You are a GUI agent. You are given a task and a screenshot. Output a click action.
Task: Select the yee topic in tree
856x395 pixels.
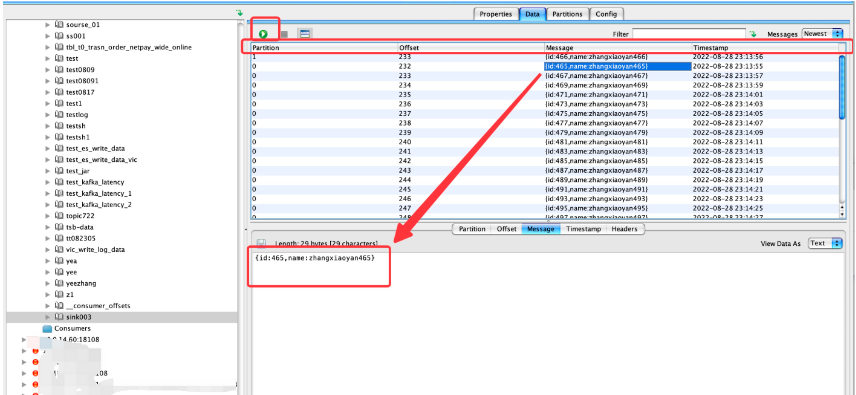pyautogui.click(x=72, y=272)
